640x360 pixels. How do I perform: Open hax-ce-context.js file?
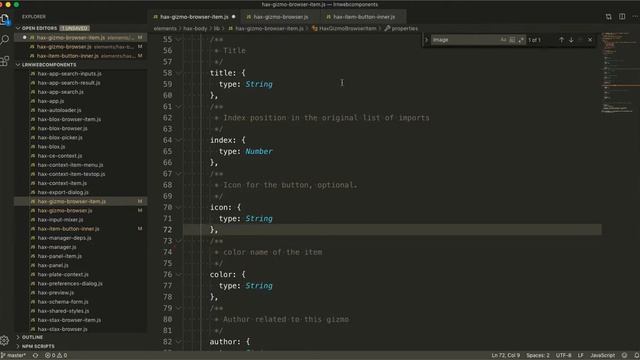coord(60,156)
